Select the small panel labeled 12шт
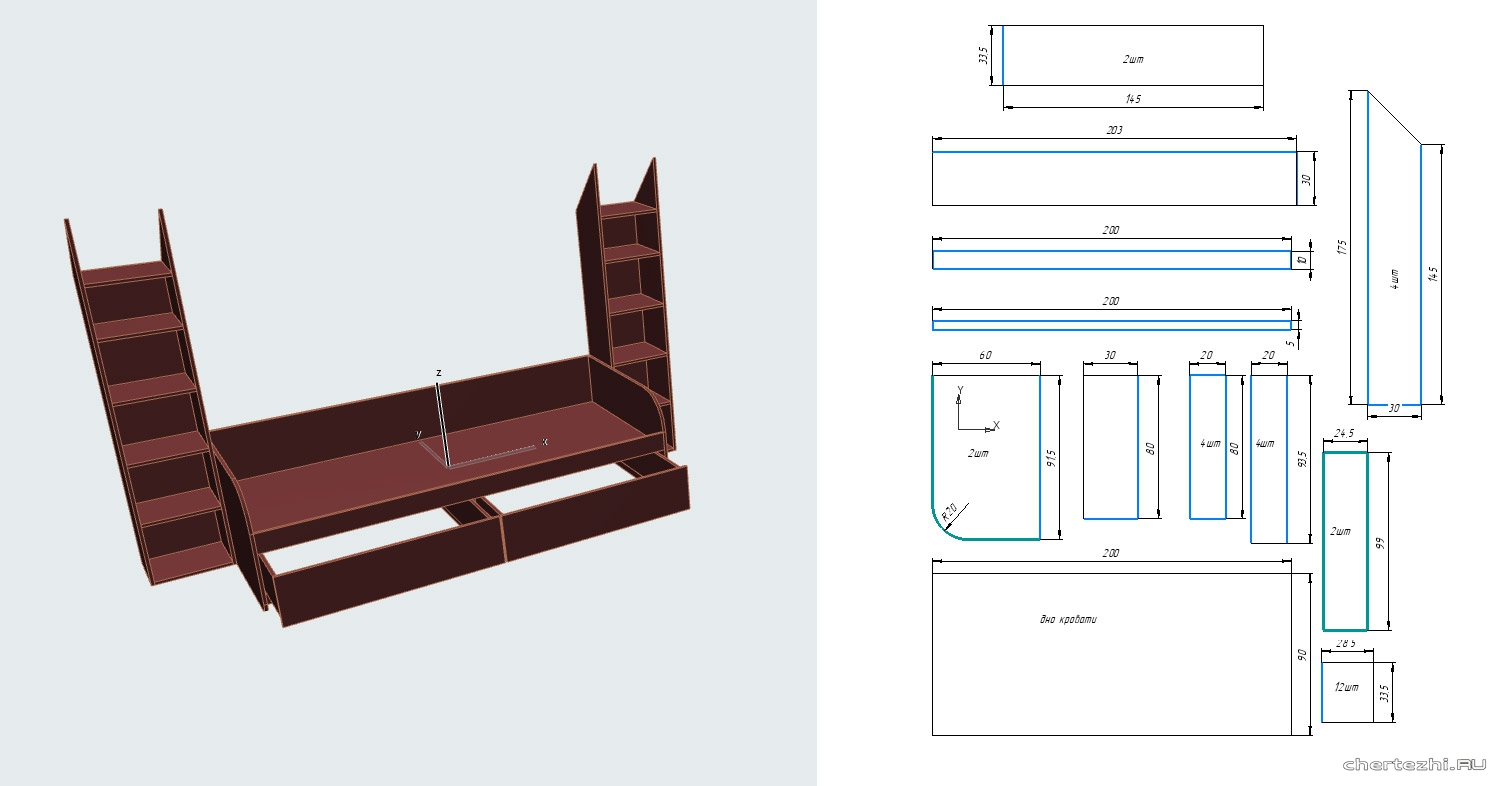Screen dimensions: 1499x786 (1346, 691)
